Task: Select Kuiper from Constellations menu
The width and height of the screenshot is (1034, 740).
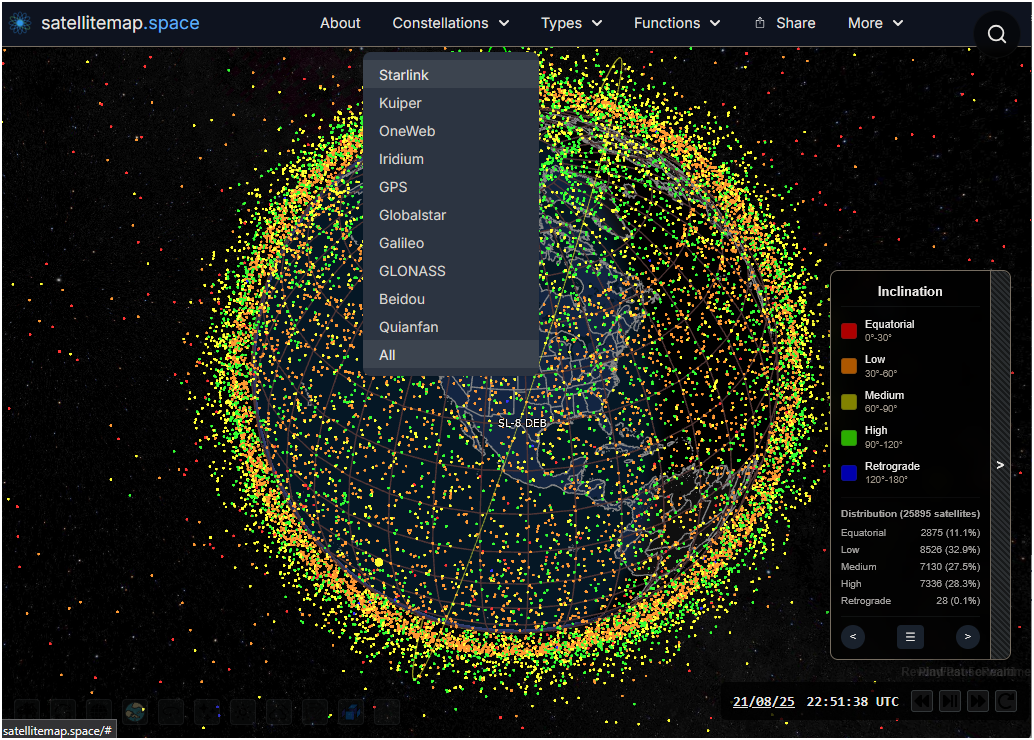Action: pyautogui.click(x=451, y=103)
